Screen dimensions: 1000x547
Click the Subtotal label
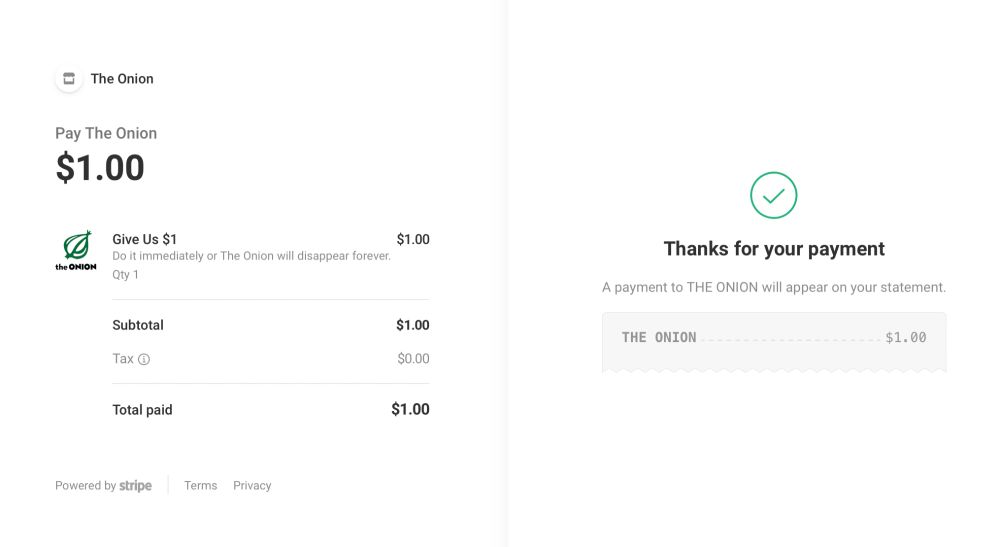pyautogui.click(x=138, y=325)
